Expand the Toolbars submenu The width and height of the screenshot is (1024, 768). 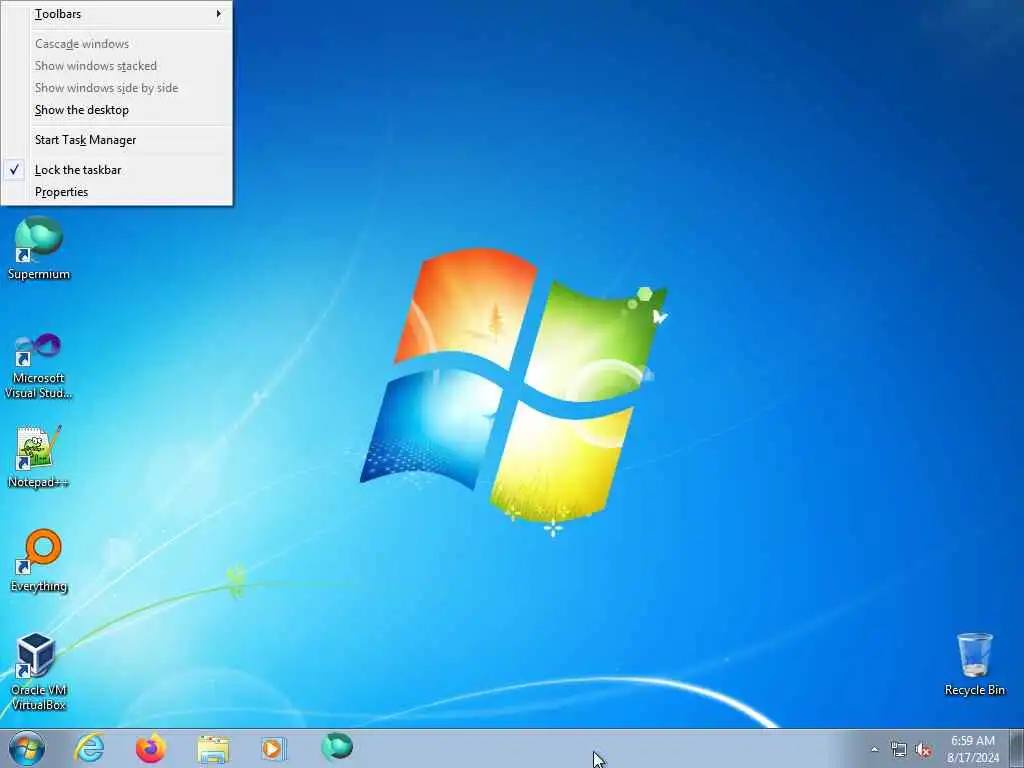point(117,14)
